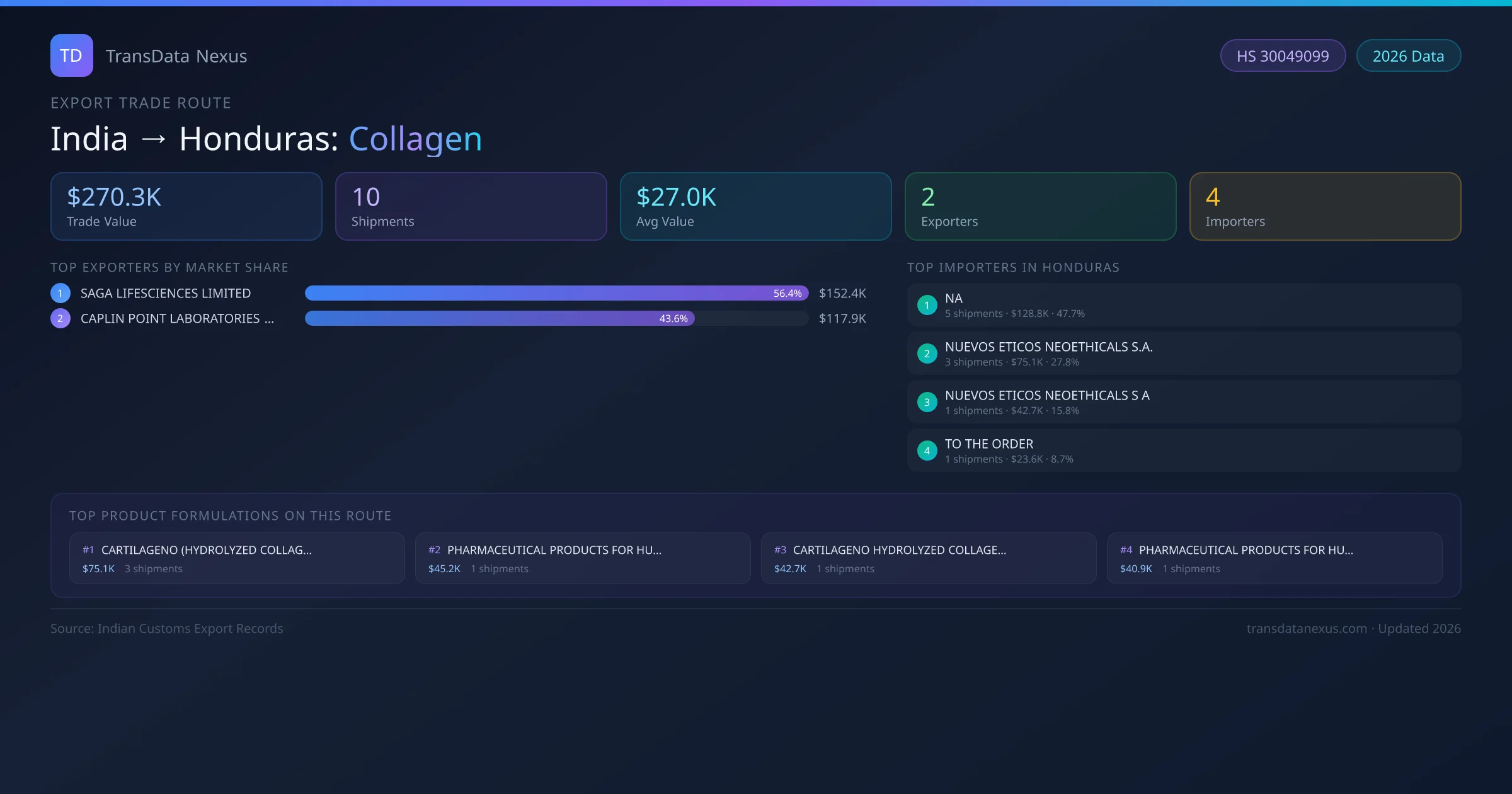Open the $270.3K Trade Value card
The height and width of the screenshot is (794, 1512).
click(x=186, y=207)
